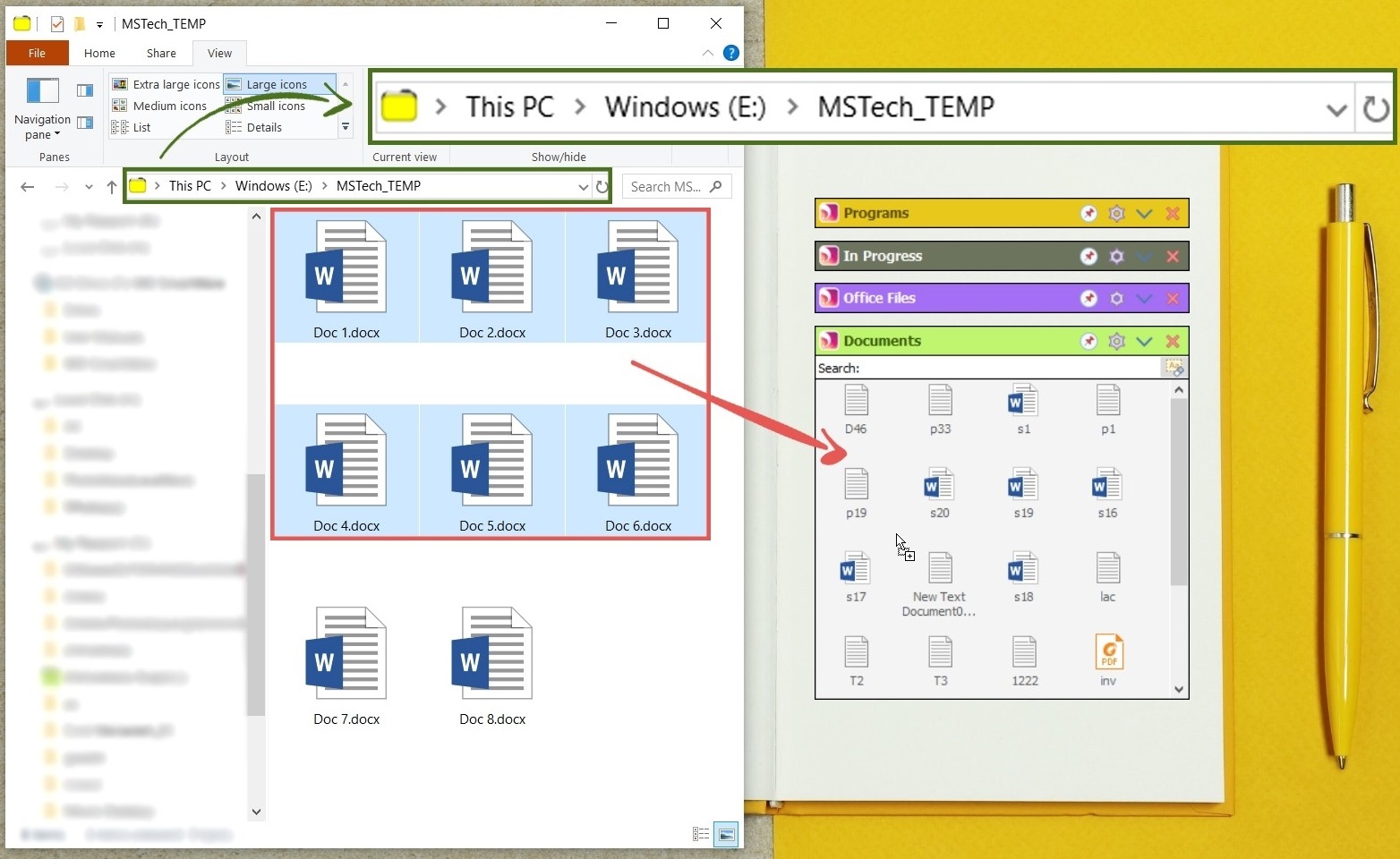Toggle pin on the Documents panel
This screenshot has width=1400, height=859.
click(x=1088, y=342)
